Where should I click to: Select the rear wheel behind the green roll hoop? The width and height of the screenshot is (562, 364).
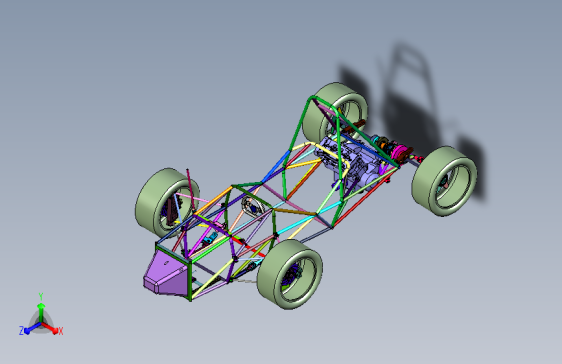(335, 112)
